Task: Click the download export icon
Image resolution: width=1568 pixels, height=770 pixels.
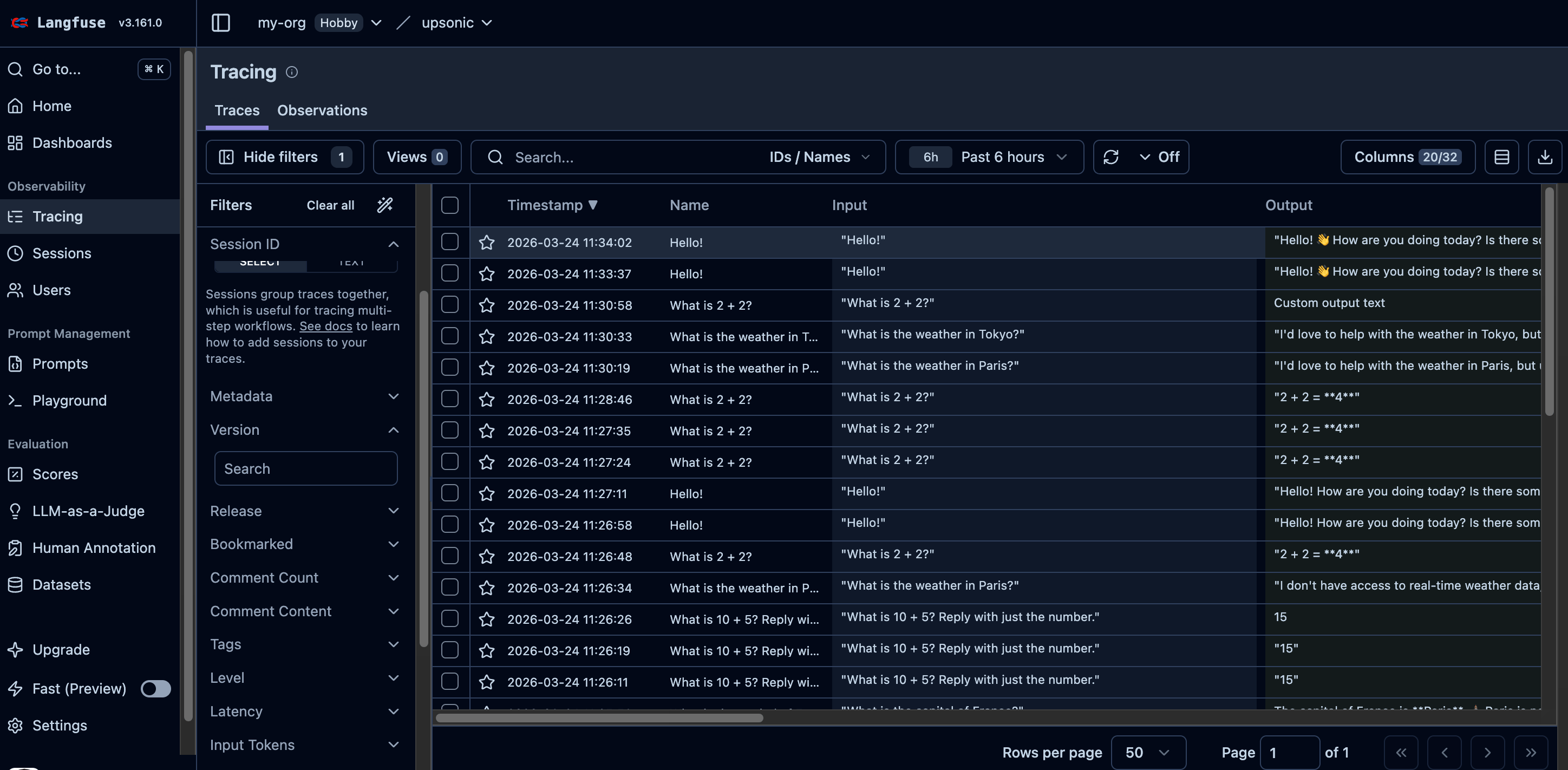Action: pyautogui.click(x=1544, y=157)
